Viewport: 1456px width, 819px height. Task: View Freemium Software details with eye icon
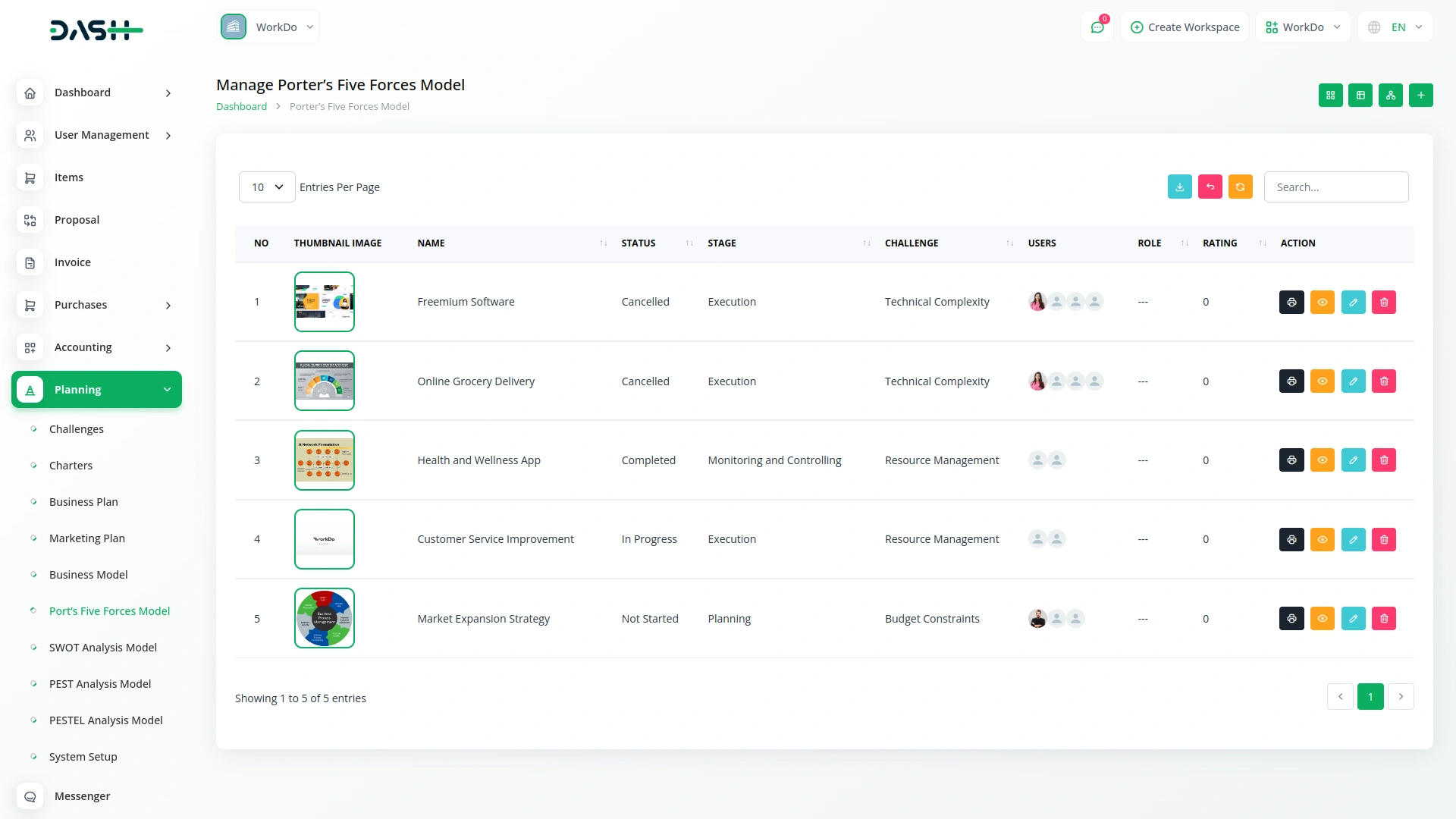pos(1322,302)
